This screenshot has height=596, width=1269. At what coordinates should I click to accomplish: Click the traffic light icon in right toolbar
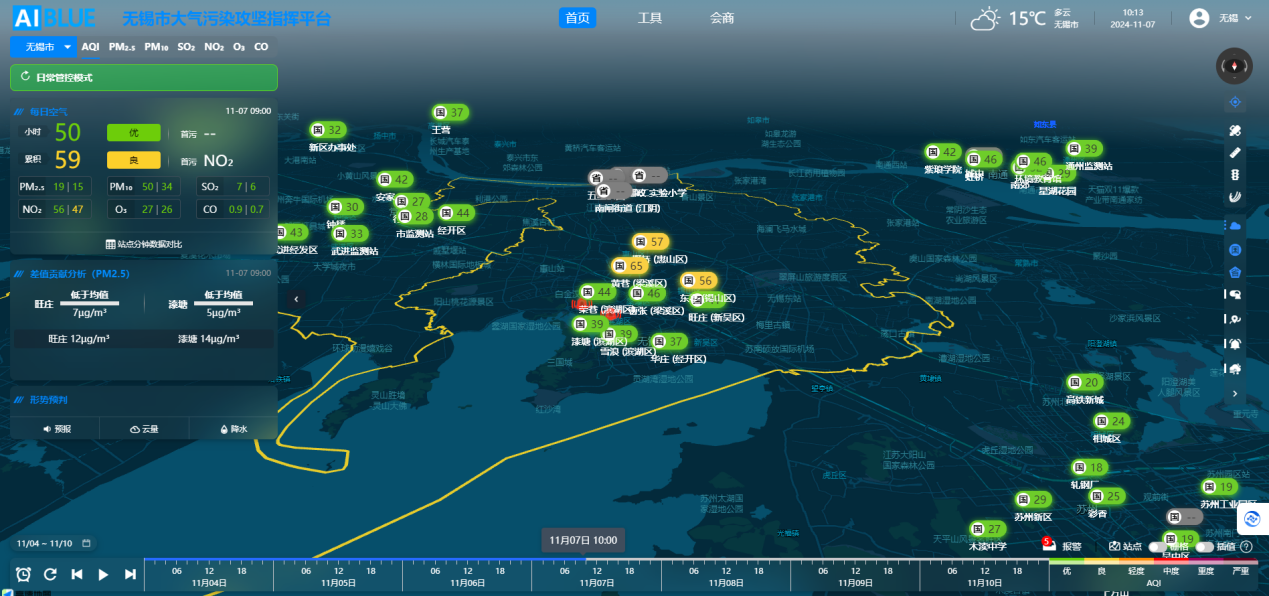coord(1234,175)
